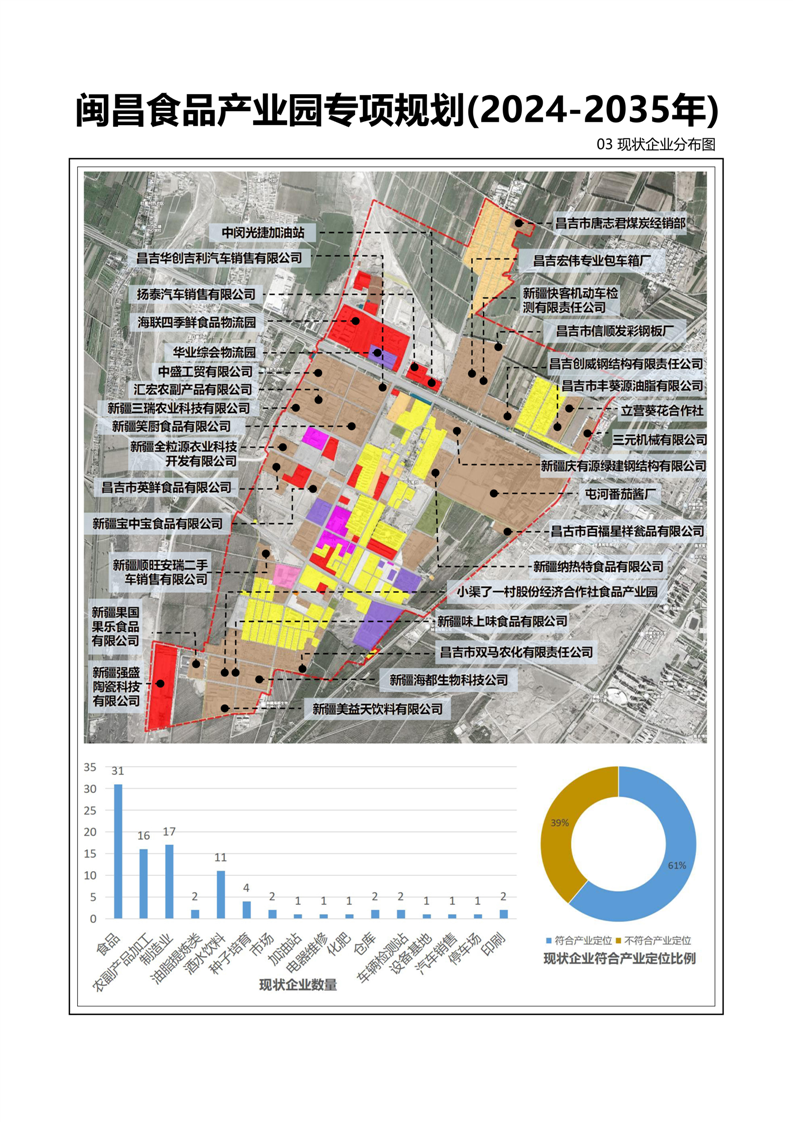Select the label 中盛工贸有限公司

(x=205, y=371)
